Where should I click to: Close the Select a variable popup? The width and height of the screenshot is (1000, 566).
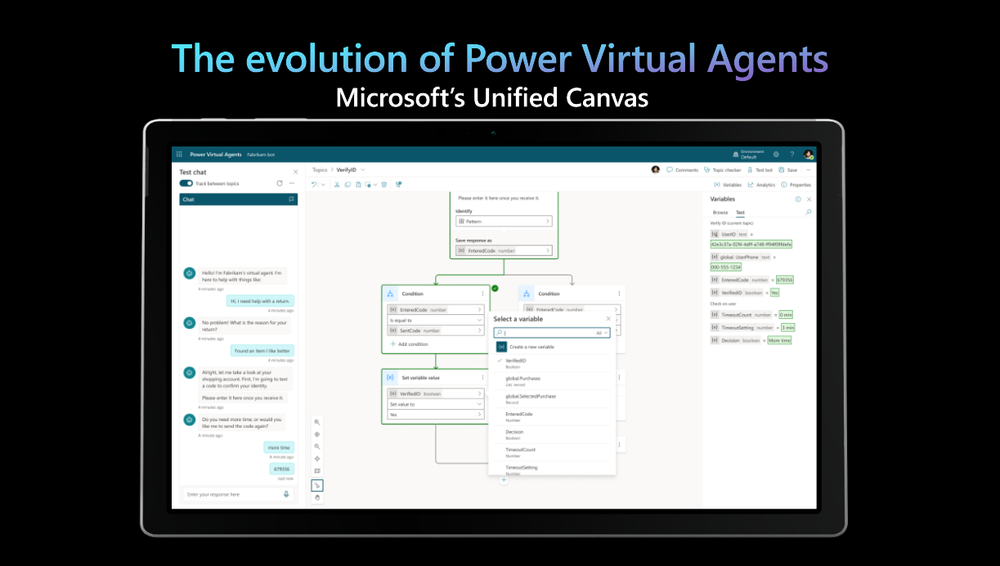point(608,318)
